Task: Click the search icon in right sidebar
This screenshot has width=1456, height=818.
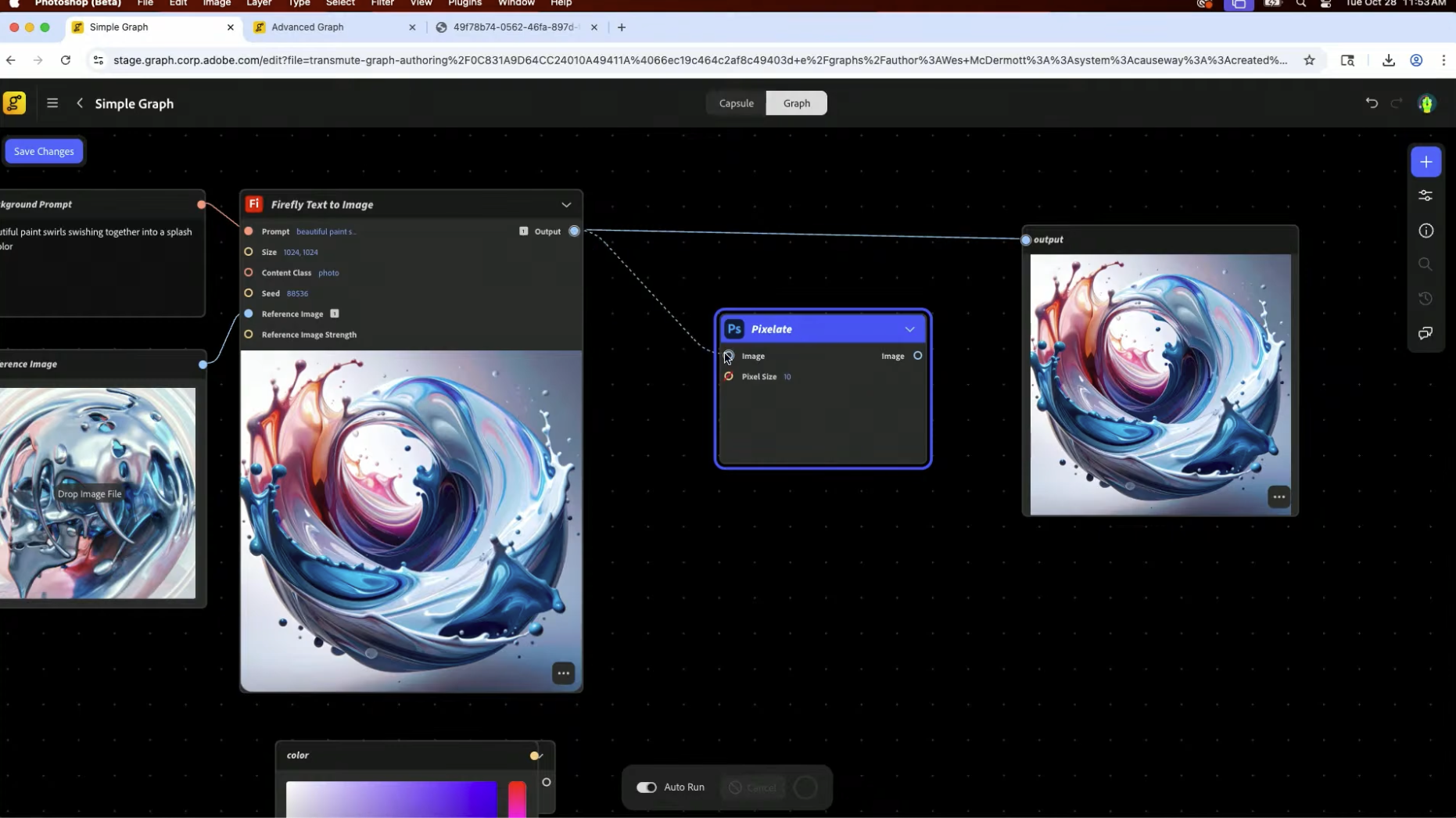Action: tap(1426, 264)
